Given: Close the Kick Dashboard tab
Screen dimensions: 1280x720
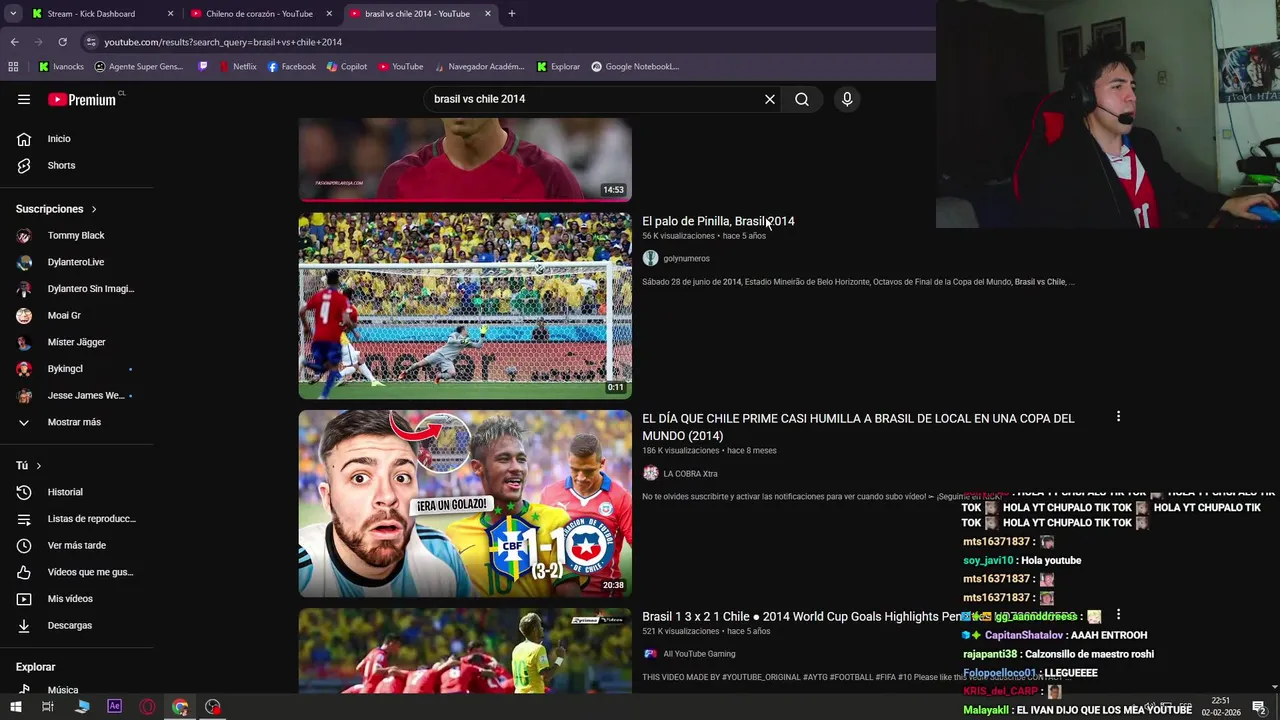Looking at the screenshot, I should pyautogui.click(x=170, y=14).
